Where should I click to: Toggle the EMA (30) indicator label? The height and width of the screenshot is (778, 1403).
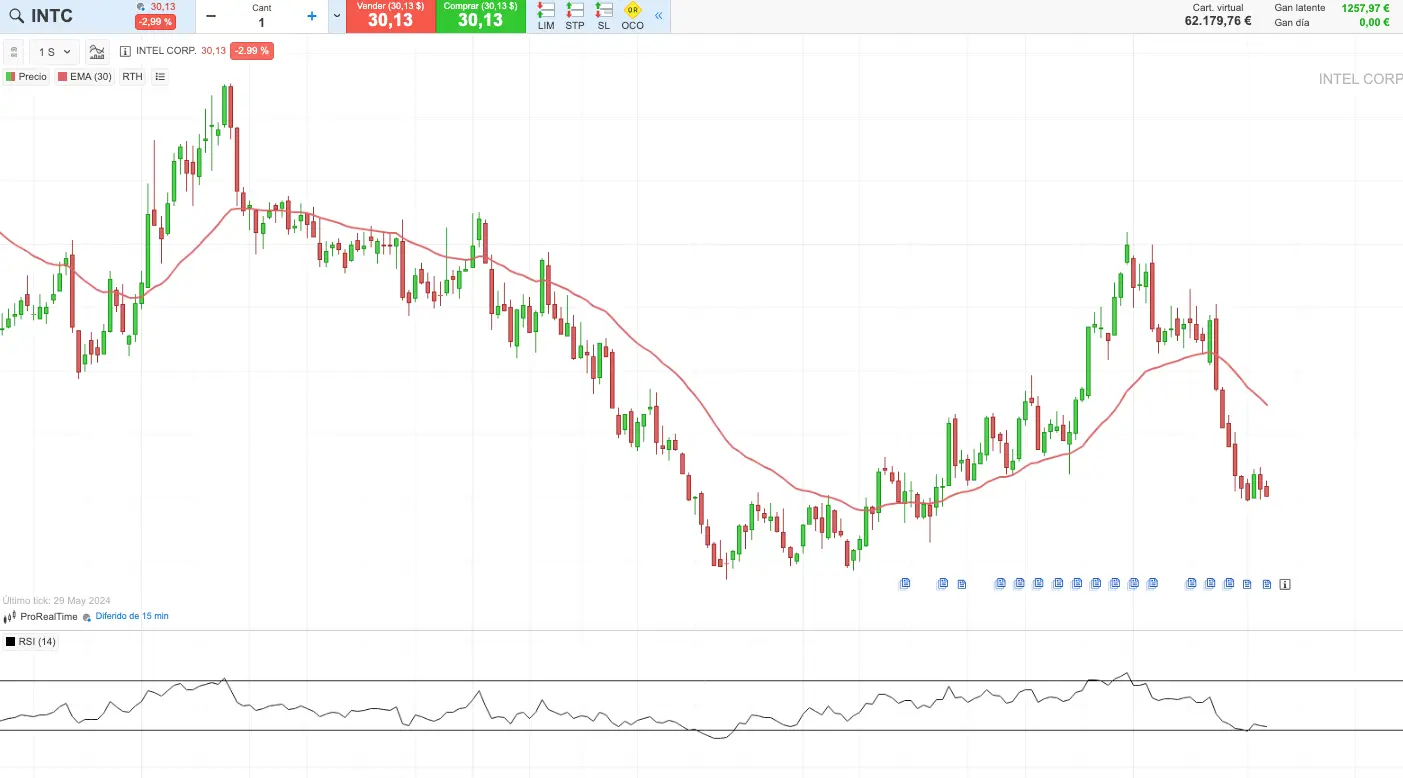pyautogui.click(x=85, y=77)
